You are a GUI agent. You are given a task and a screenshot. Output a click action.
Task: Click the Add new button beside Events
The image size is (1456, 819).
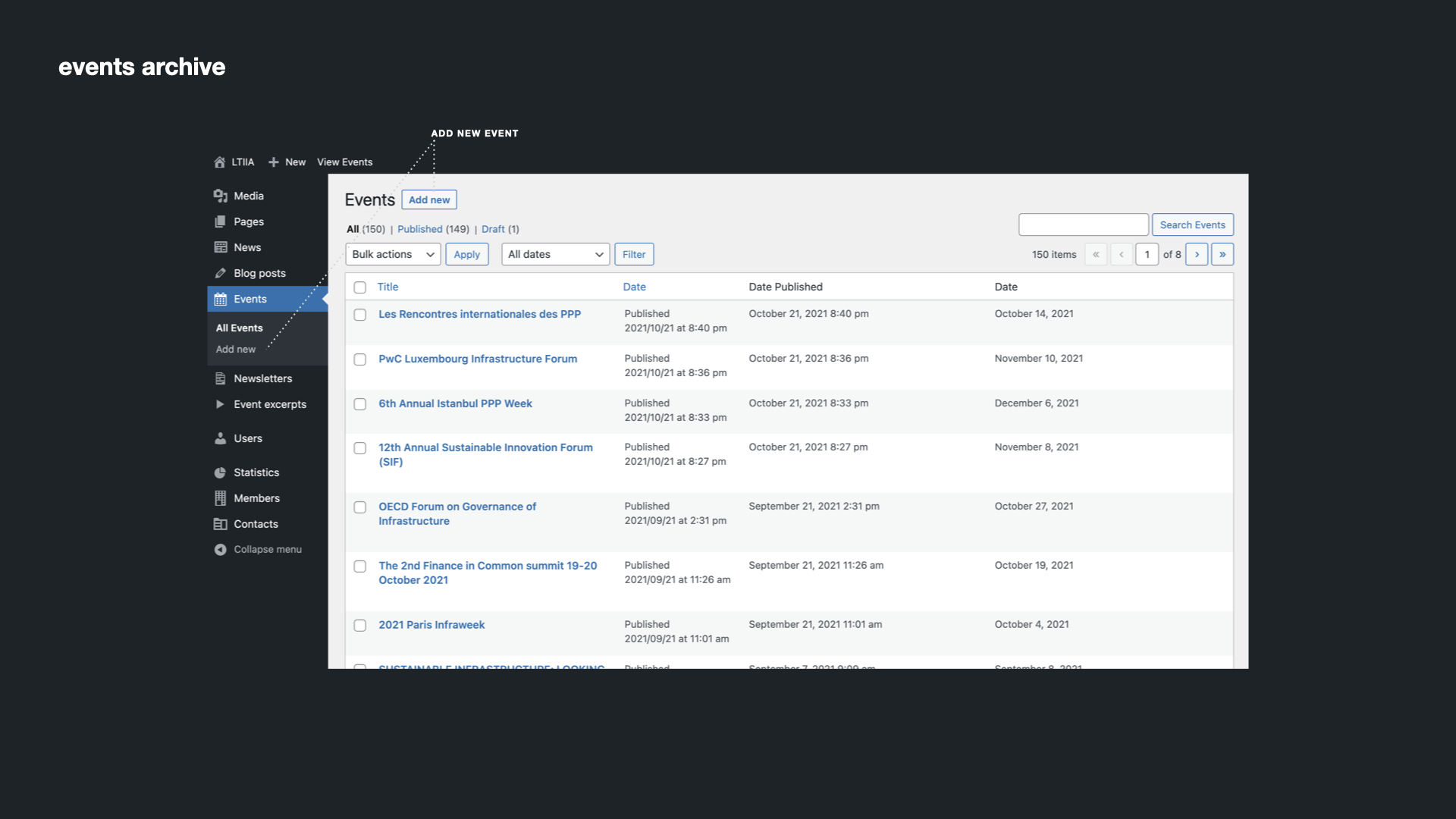coord(429,200)
